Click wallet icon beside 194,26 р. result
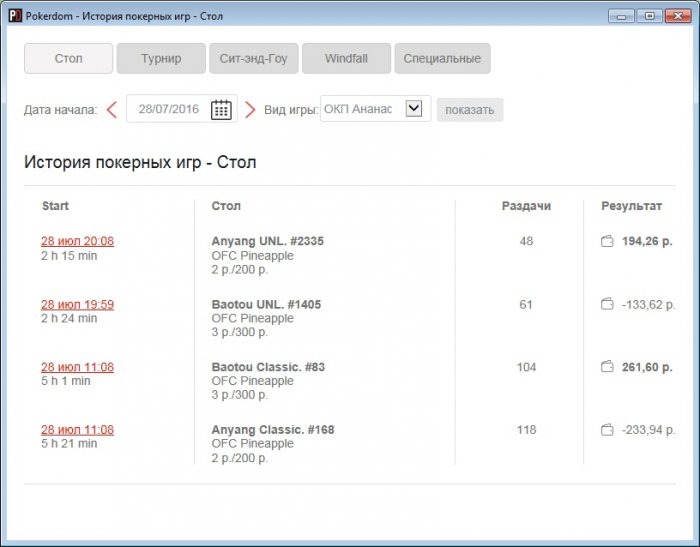The image size is (700, 547). (606, 241)
